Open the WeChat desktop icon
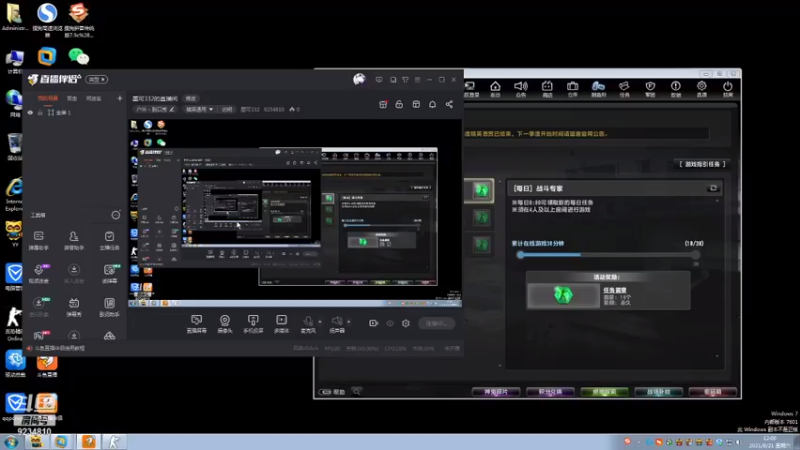The image size is (800, 450). [79, 56]
